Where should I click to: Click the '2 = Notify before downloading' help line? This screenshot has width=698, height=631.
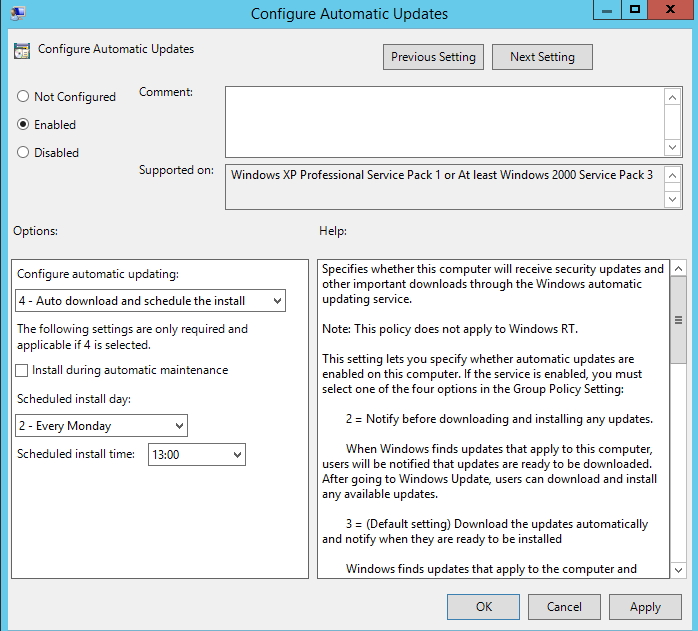(x=499, y=419)
